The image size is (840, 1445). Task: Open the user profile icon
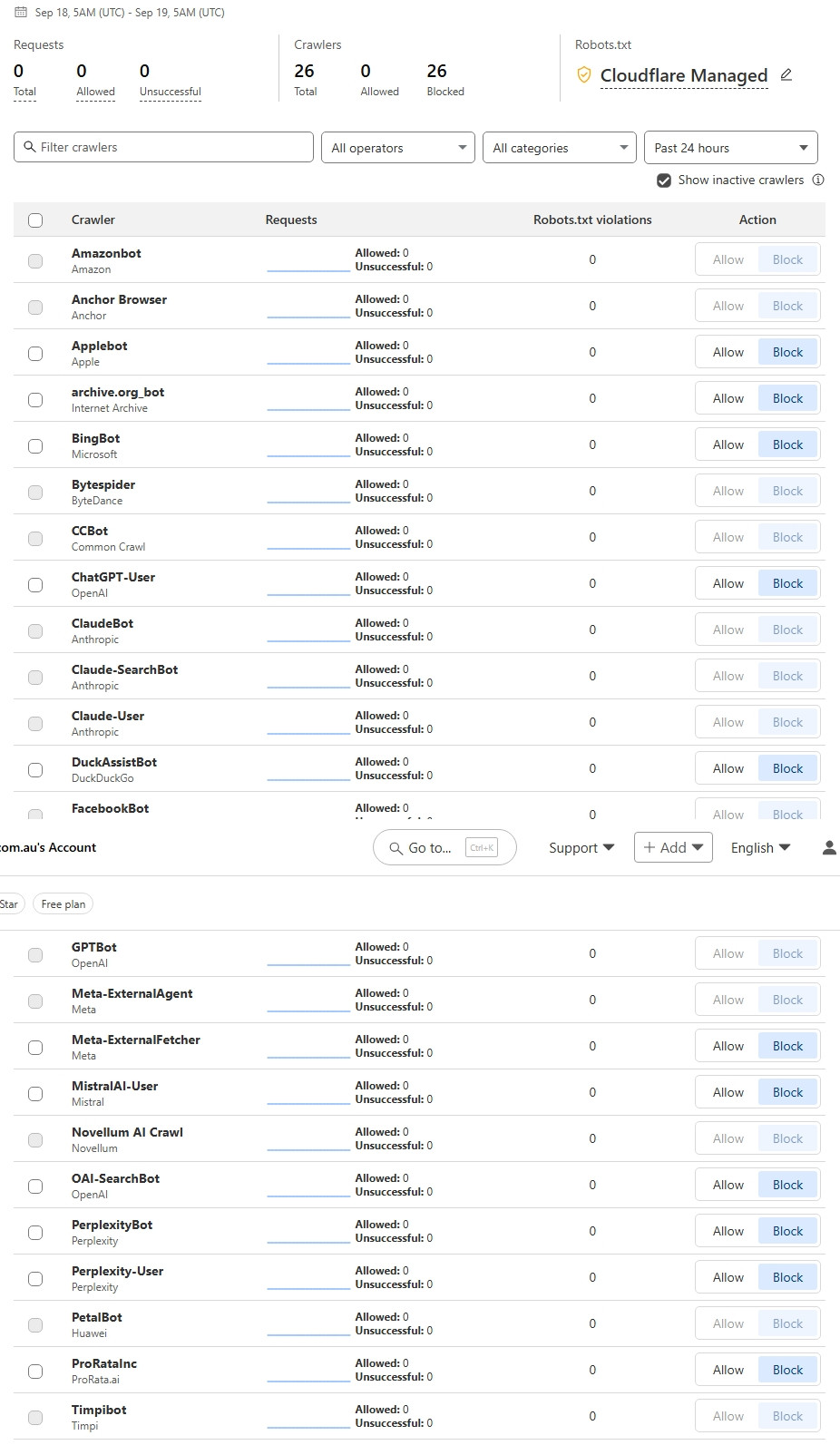828,847
